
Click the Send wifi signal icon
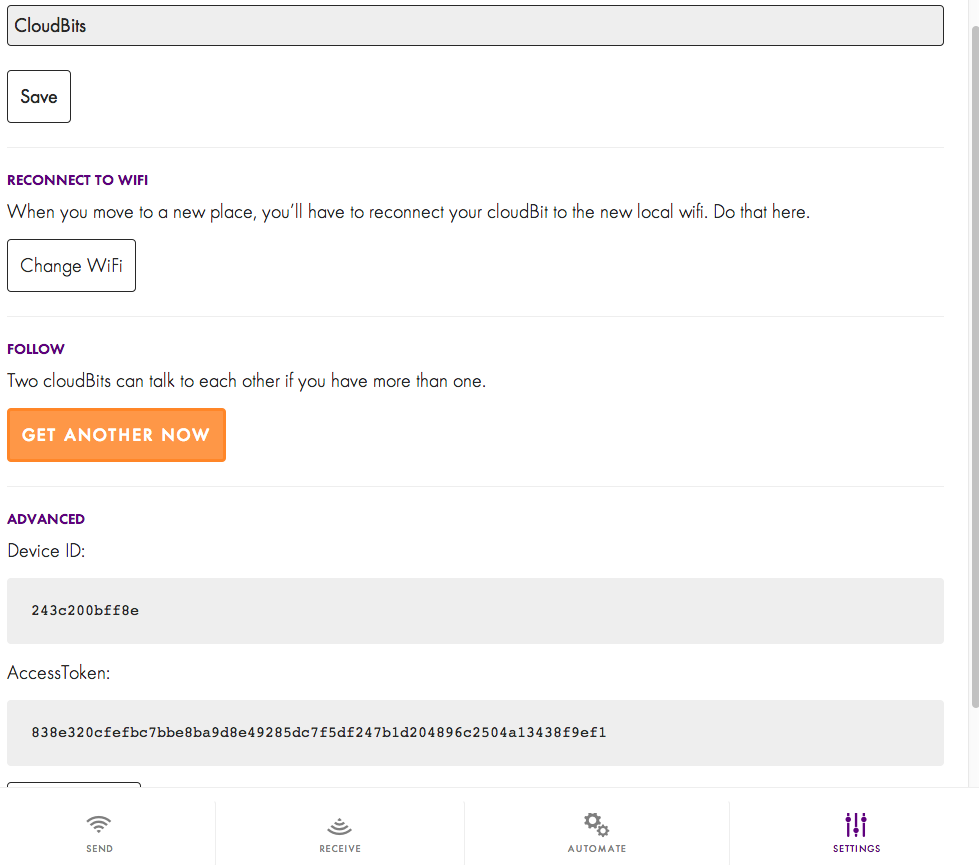[99, 825]
